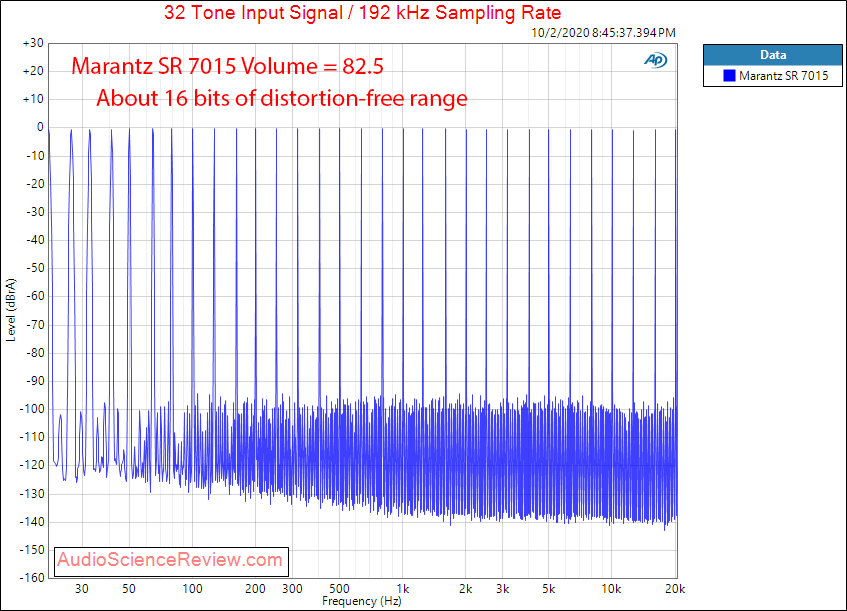Click 'About 16 bits of distortion-free range' annotation
Viewport: 847px width, 611px height.
281,98
